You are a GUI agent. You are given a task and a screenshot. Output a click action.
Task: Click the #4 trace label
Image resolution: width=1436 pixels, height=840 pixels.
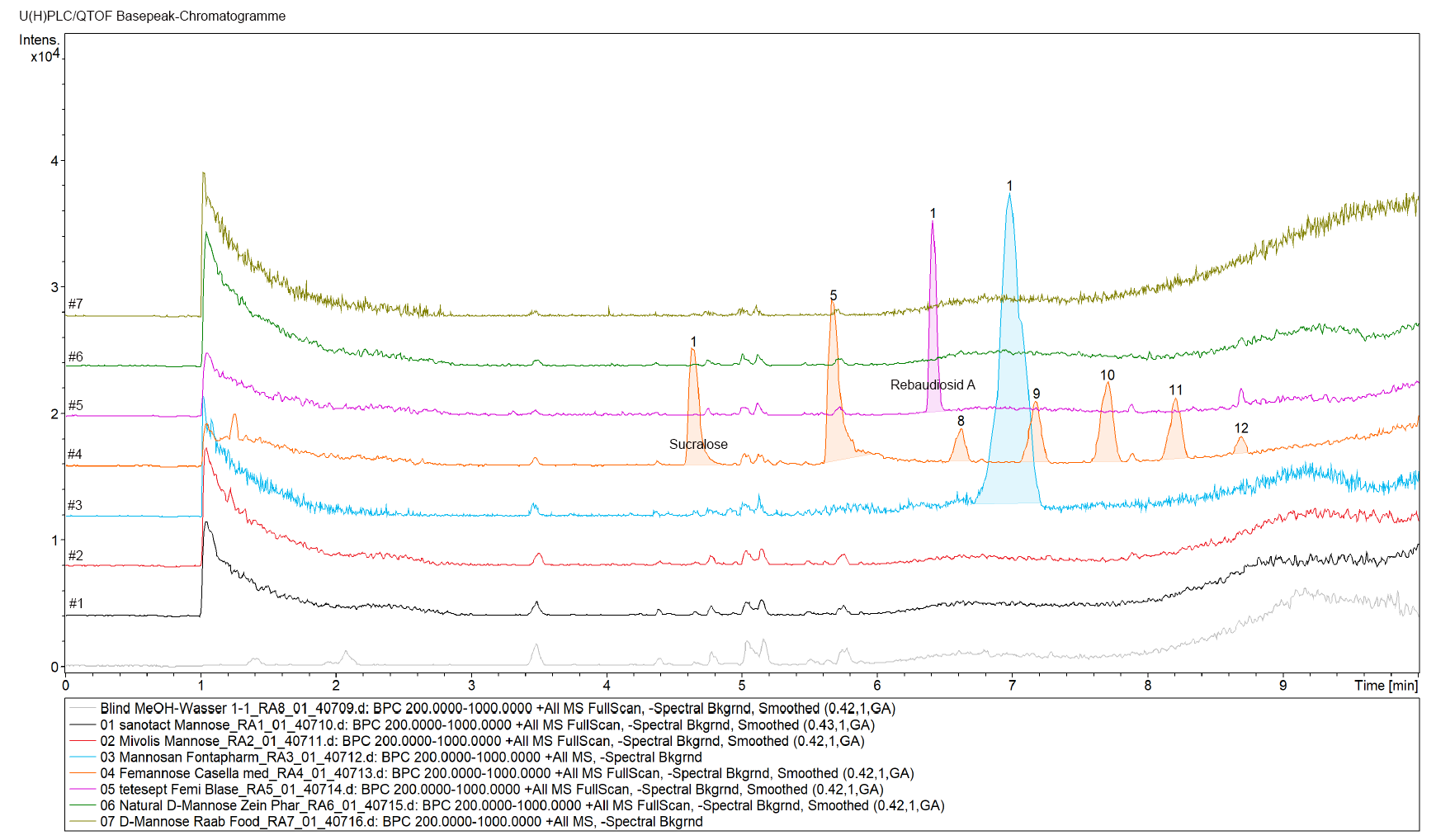[x=75, y=455]
